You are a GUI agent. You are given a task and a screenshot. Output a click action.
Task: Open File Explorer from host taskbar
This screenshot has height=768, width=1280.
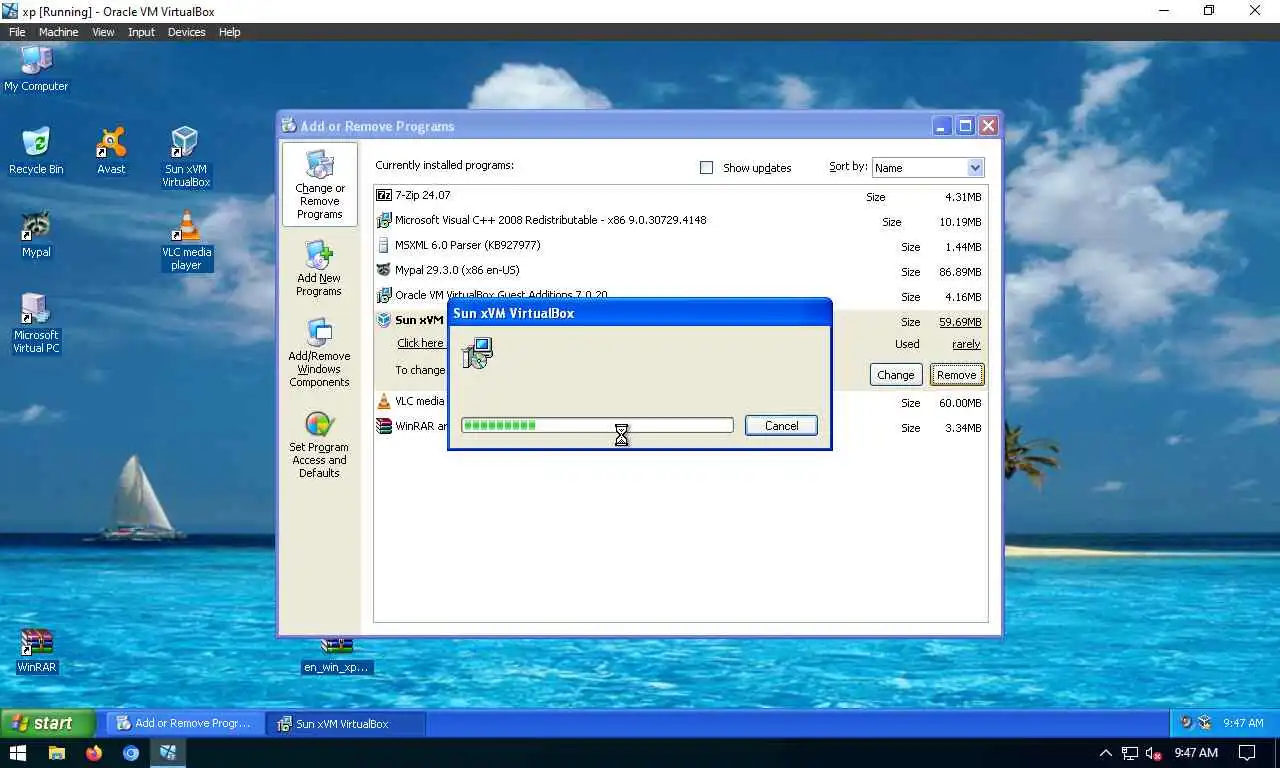[x=57, y=753]
